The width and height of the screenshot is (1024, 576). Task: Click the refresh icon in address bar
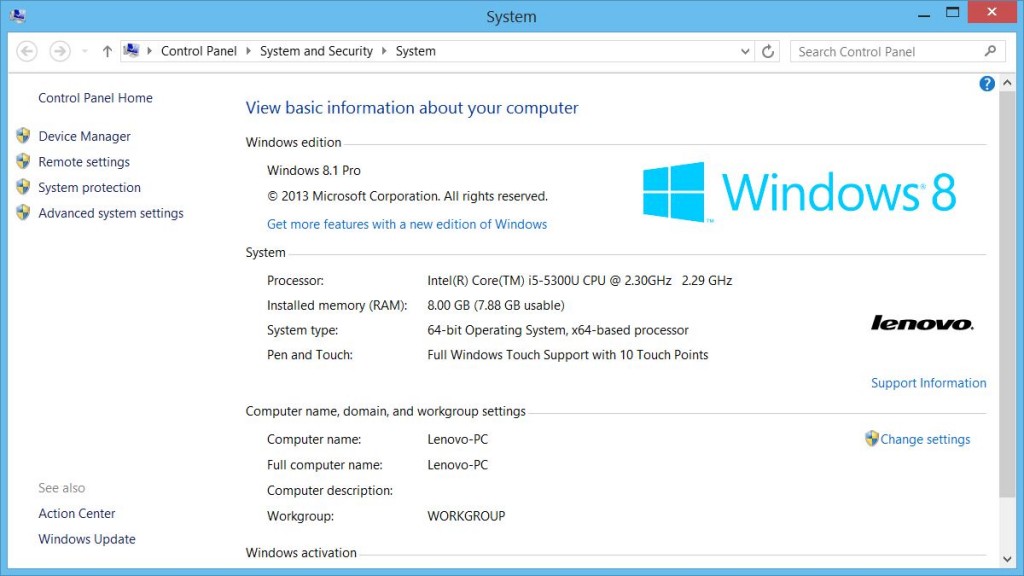click(767, 51)
